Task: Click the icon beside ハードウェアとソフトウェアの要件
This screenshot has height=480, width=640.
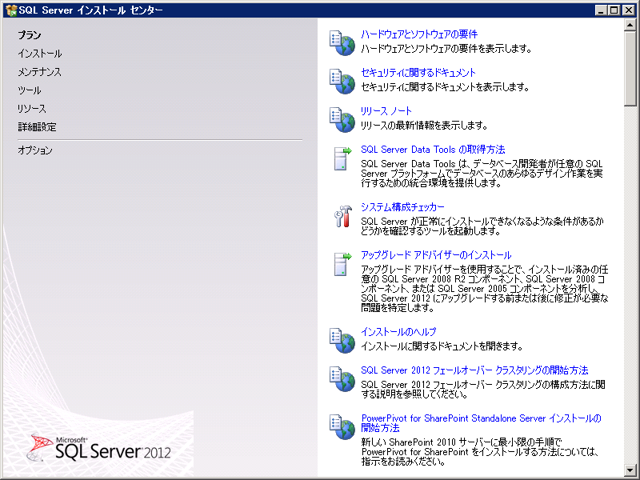Action: [342, 43]
